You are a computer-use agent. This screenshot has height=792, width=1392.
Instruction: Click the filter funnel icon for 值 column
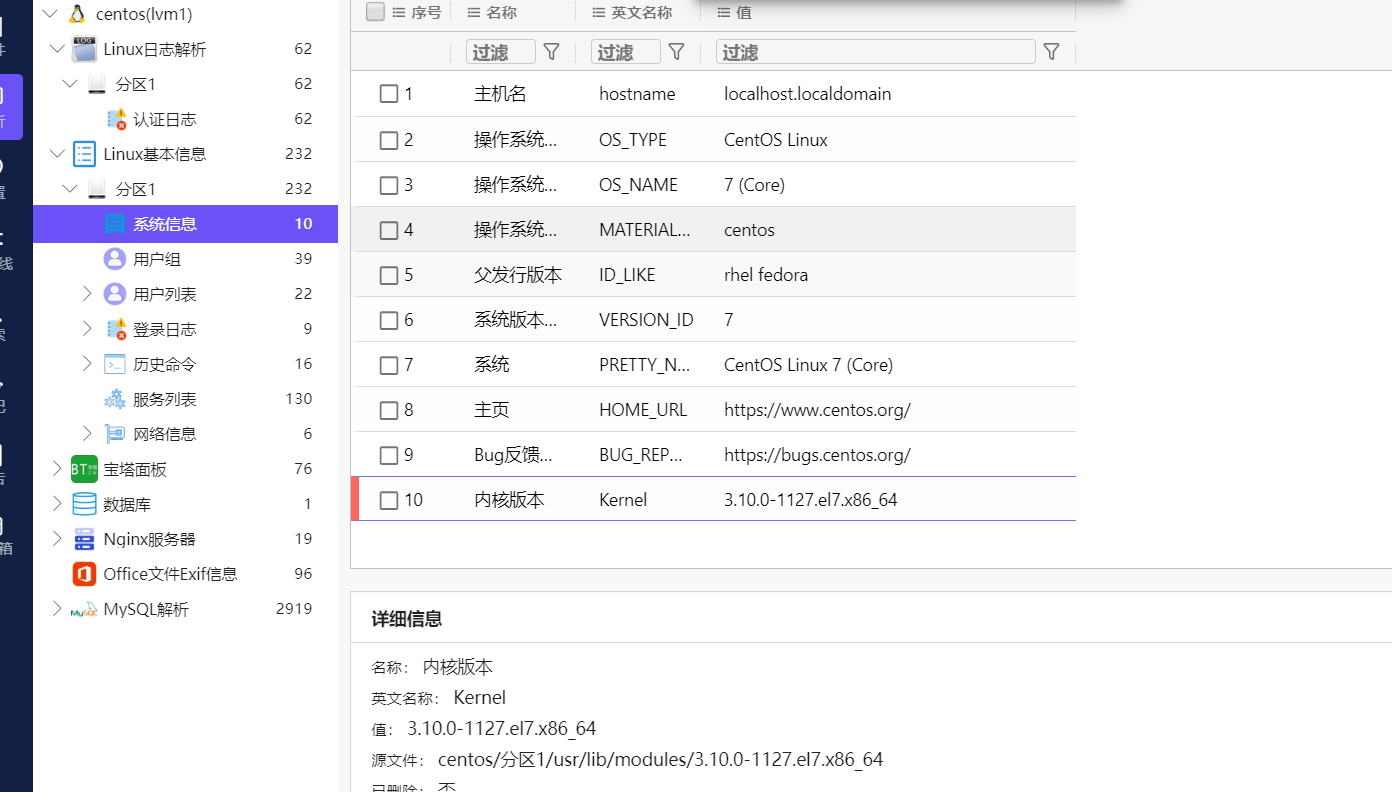click(x=1050, y=51)
